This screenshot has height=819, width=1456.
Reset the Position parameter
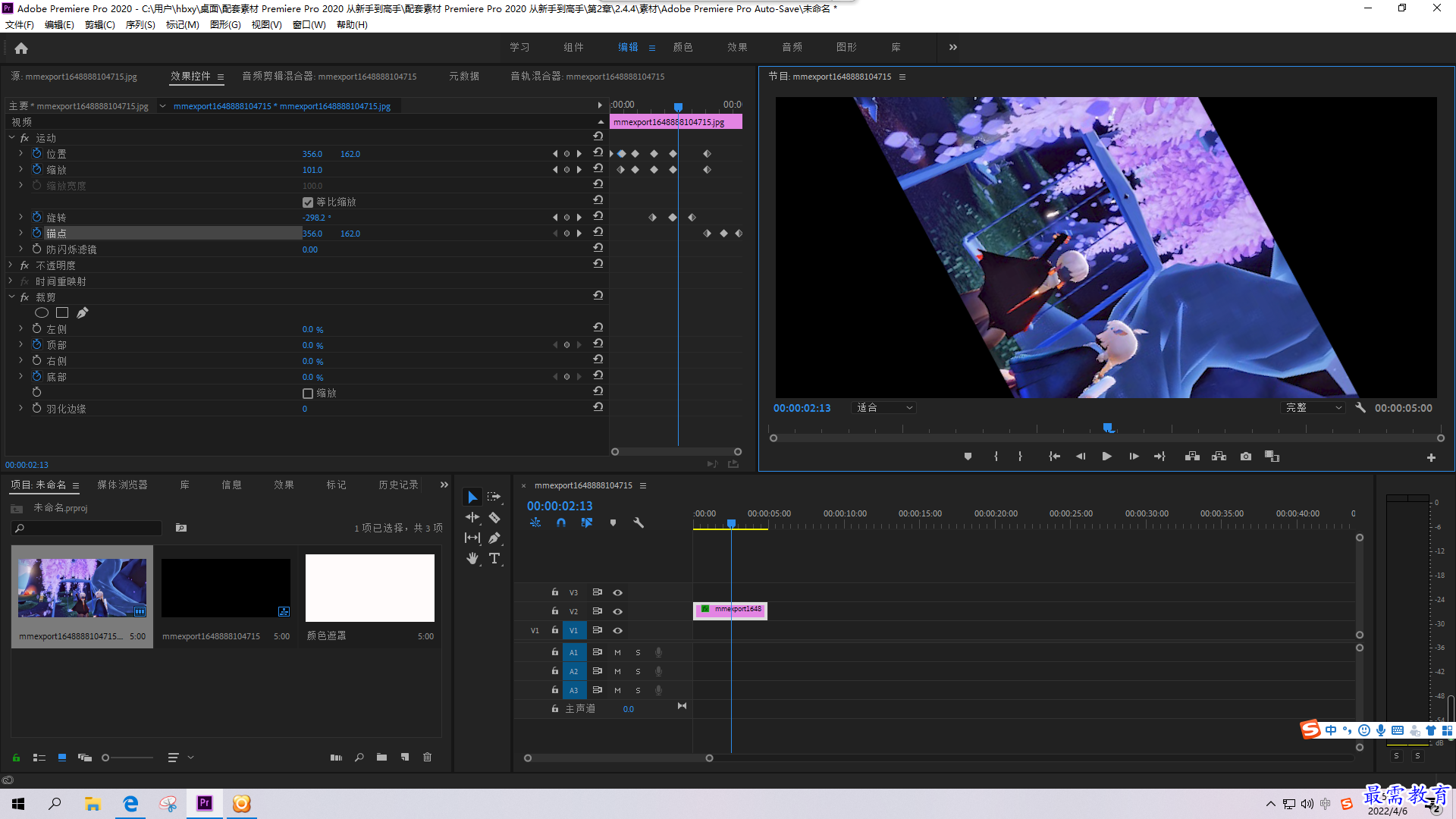598,153
